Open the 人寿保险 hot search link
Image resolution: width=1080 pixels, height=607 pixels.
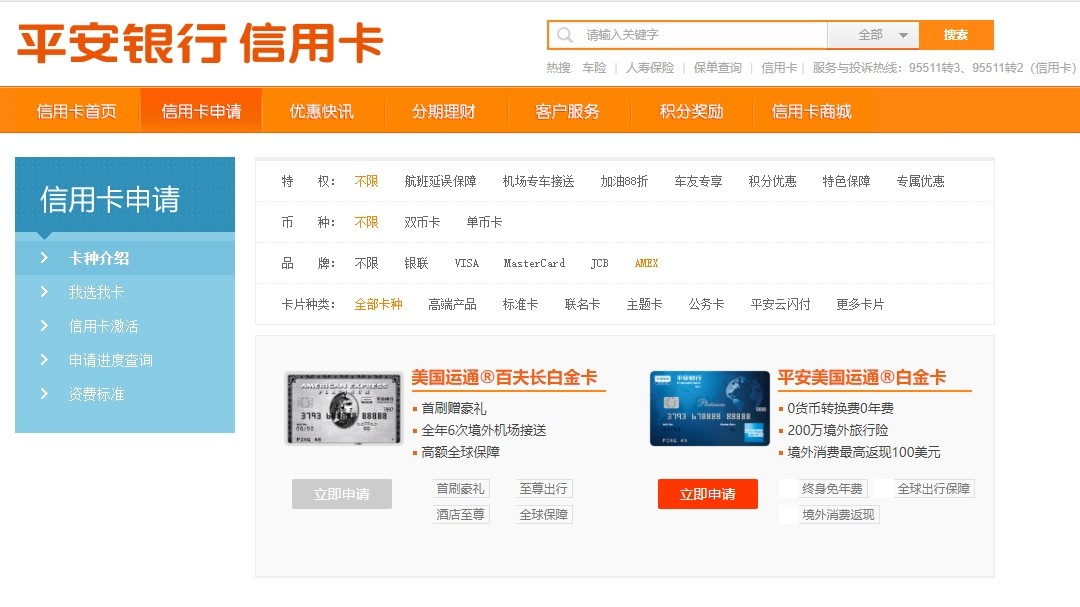coord(650,68)
